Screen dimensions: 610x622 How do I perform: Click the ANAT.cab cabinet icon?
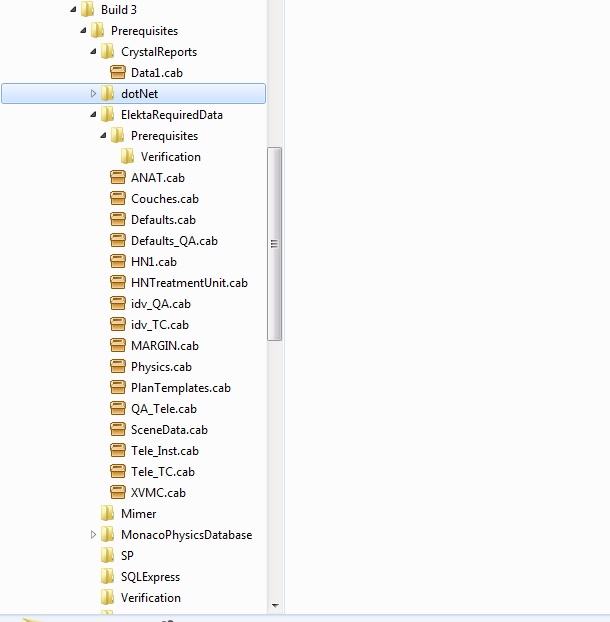click(x=118, y=178)
